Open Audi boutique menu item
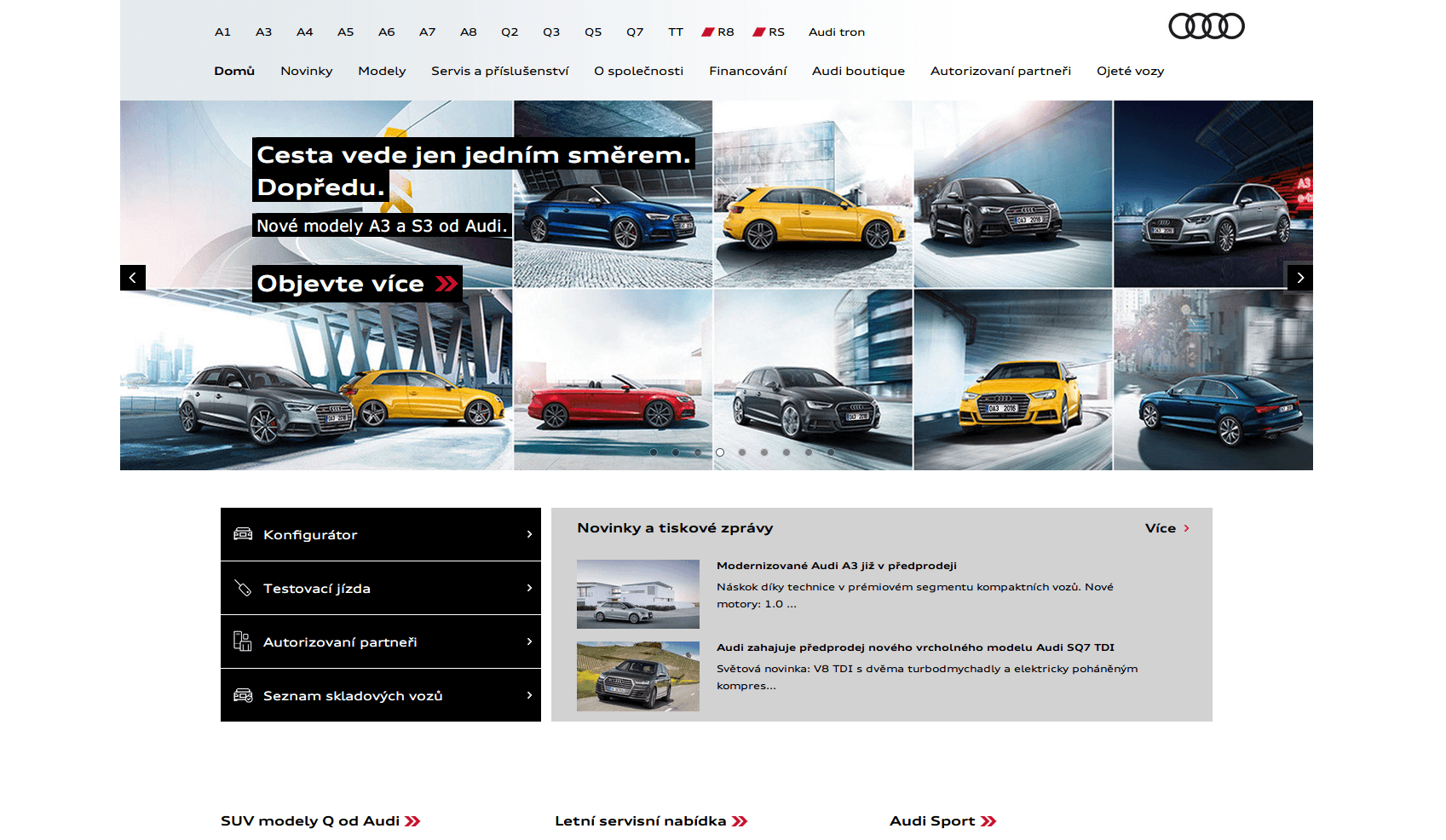The width and height of the screenshot is (1446, 840). pyautogui.click(x=858, y=71)
